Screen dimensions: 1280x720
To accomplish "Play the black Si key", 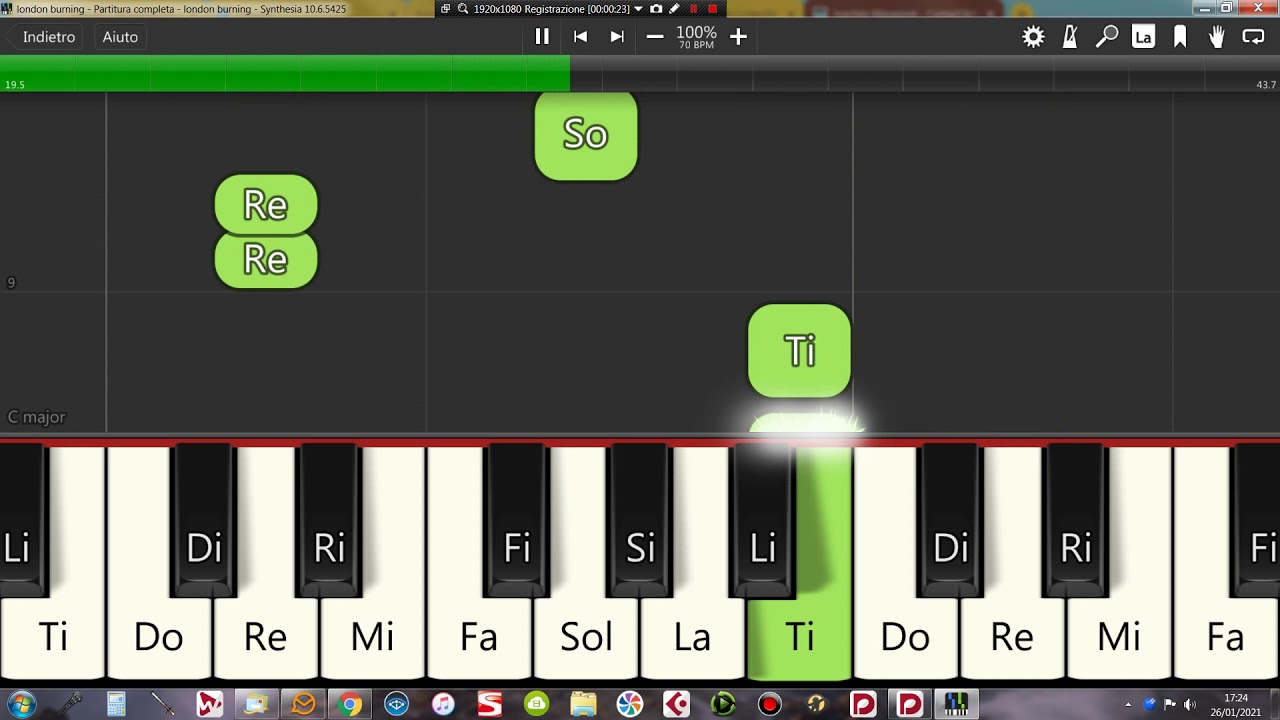I will (640, 520).
